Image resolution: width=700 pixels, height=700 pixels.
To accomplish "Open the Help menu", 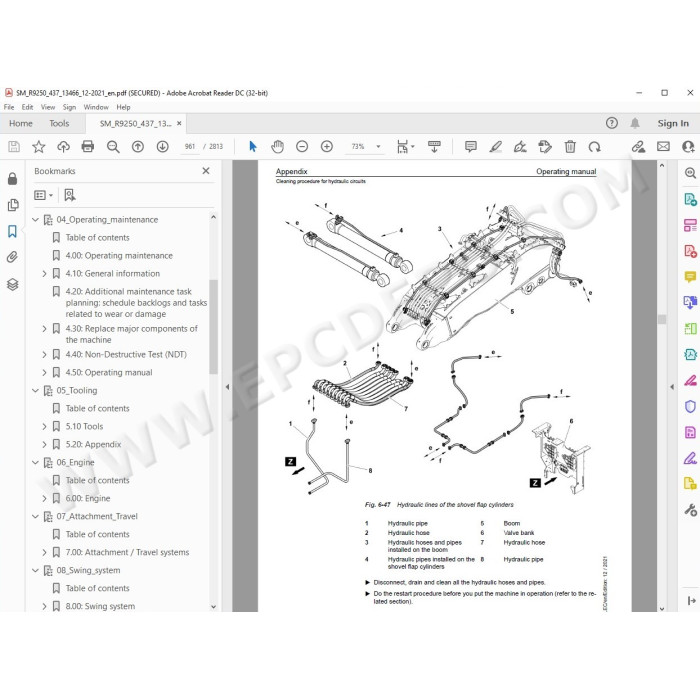I will coord(123,107).
